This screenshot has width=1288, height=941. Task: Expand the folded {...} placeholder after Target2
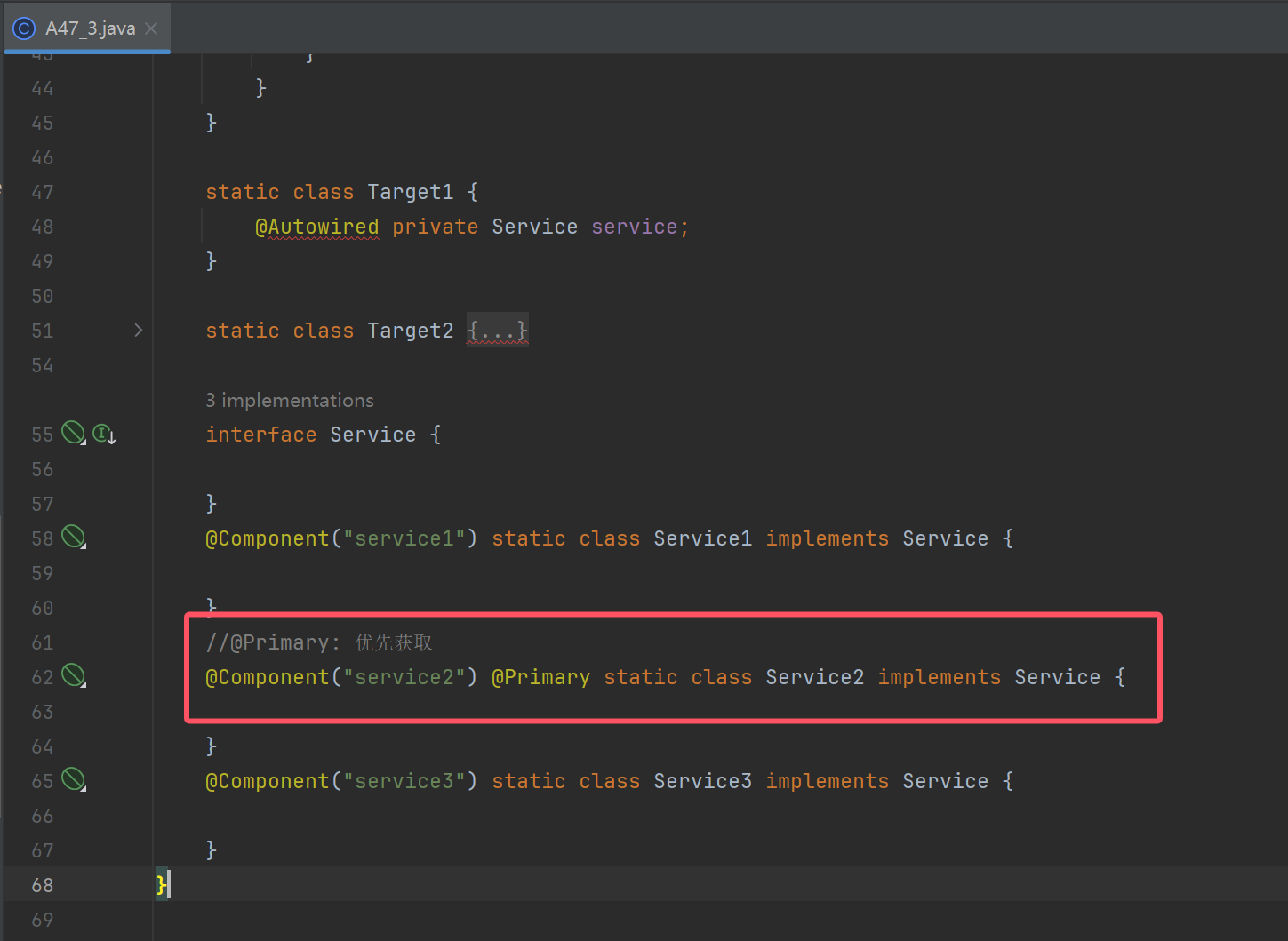tap(498, 331)
